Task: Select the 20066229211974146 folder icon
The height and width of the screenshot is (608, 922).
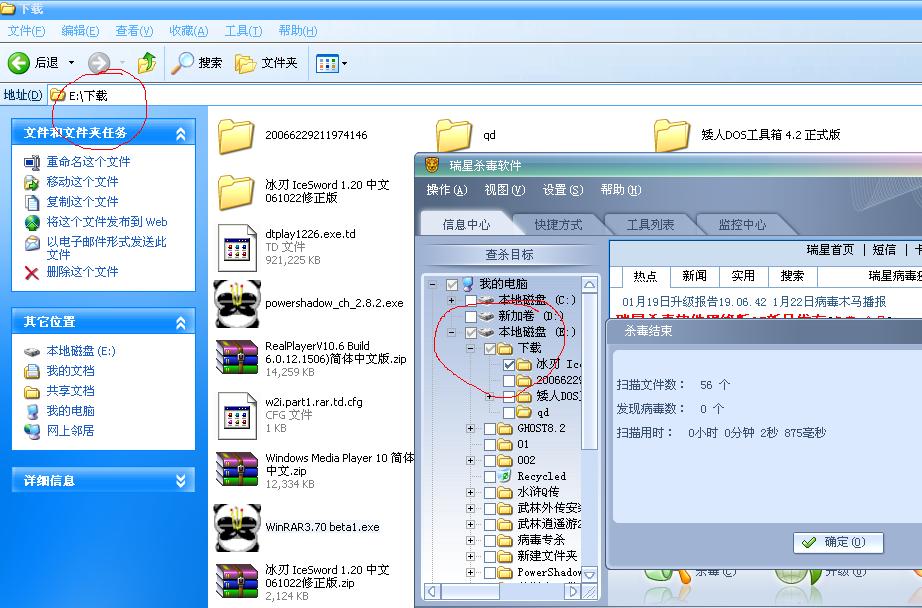Action: [x=236, y=136]
